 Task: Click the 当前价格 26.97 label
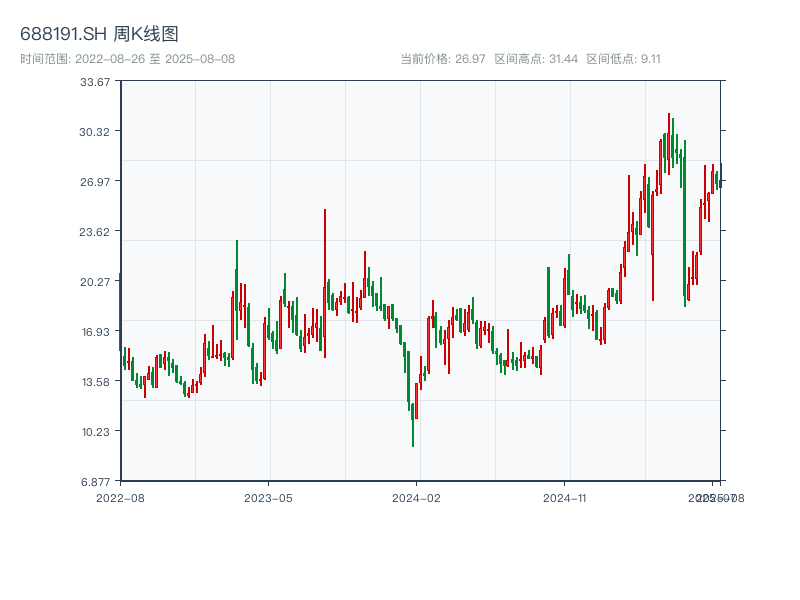point(443,59)
